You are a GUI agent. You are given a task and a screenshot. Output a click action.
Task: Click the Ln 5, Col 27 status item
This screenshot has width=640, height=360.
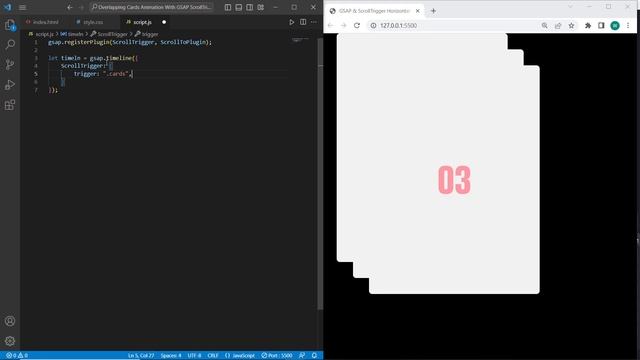141,356
